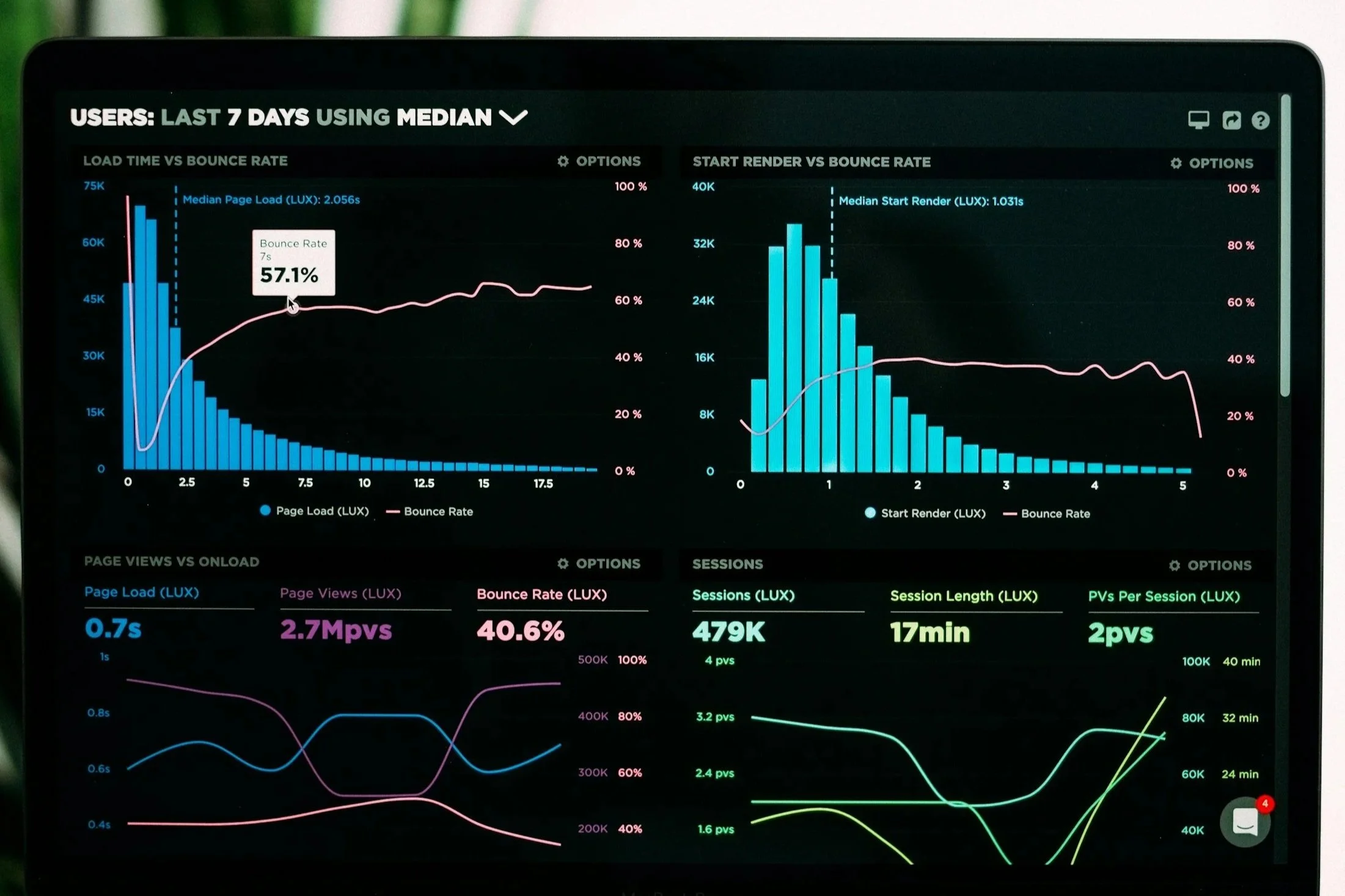This screenshot has width=1345, height=896.
Task: Click the monitor display icon in header
Action: point(1198,120)
